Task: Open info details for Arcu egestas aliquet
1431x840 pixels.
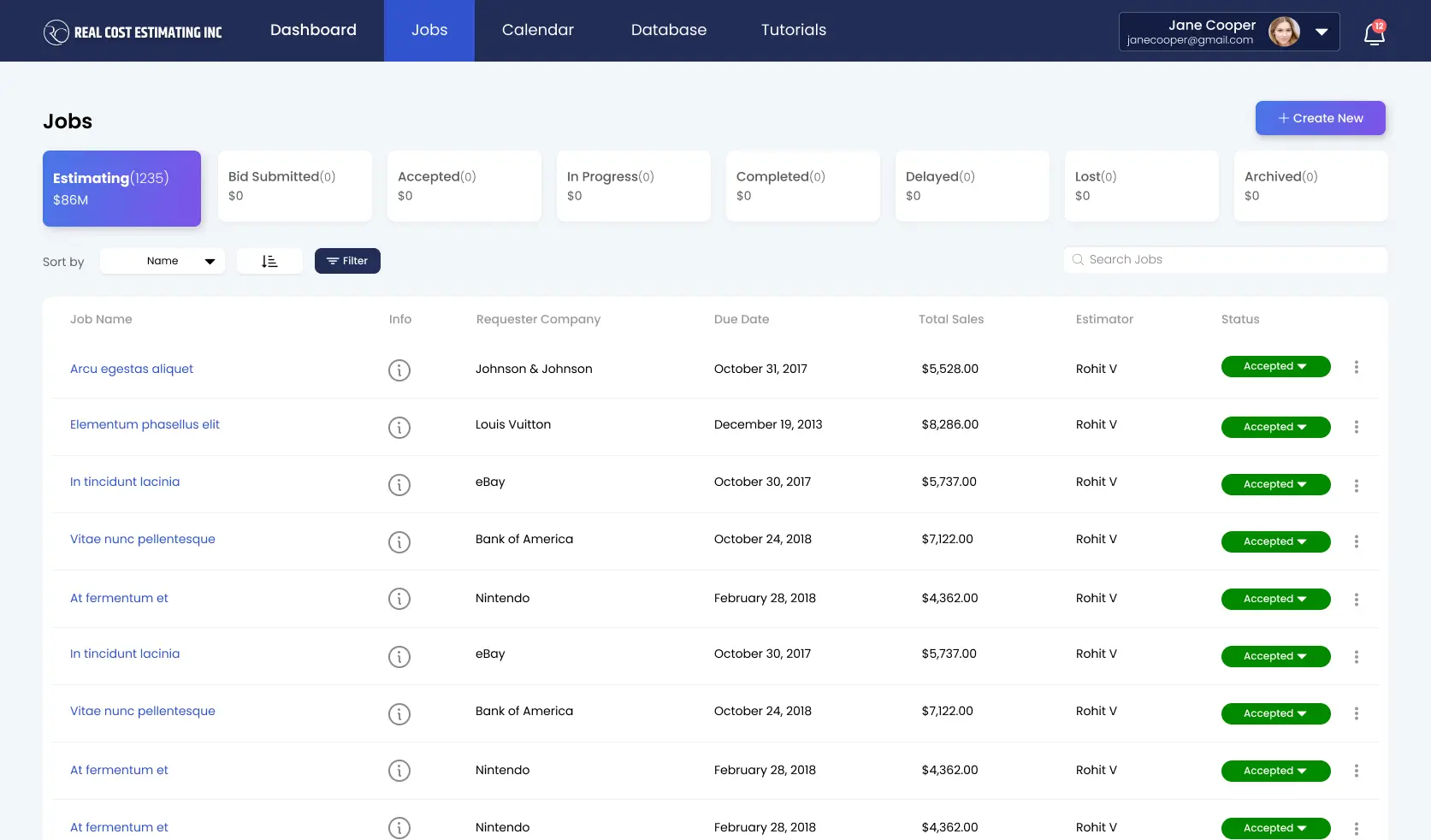Action: [x=399, y=370]
